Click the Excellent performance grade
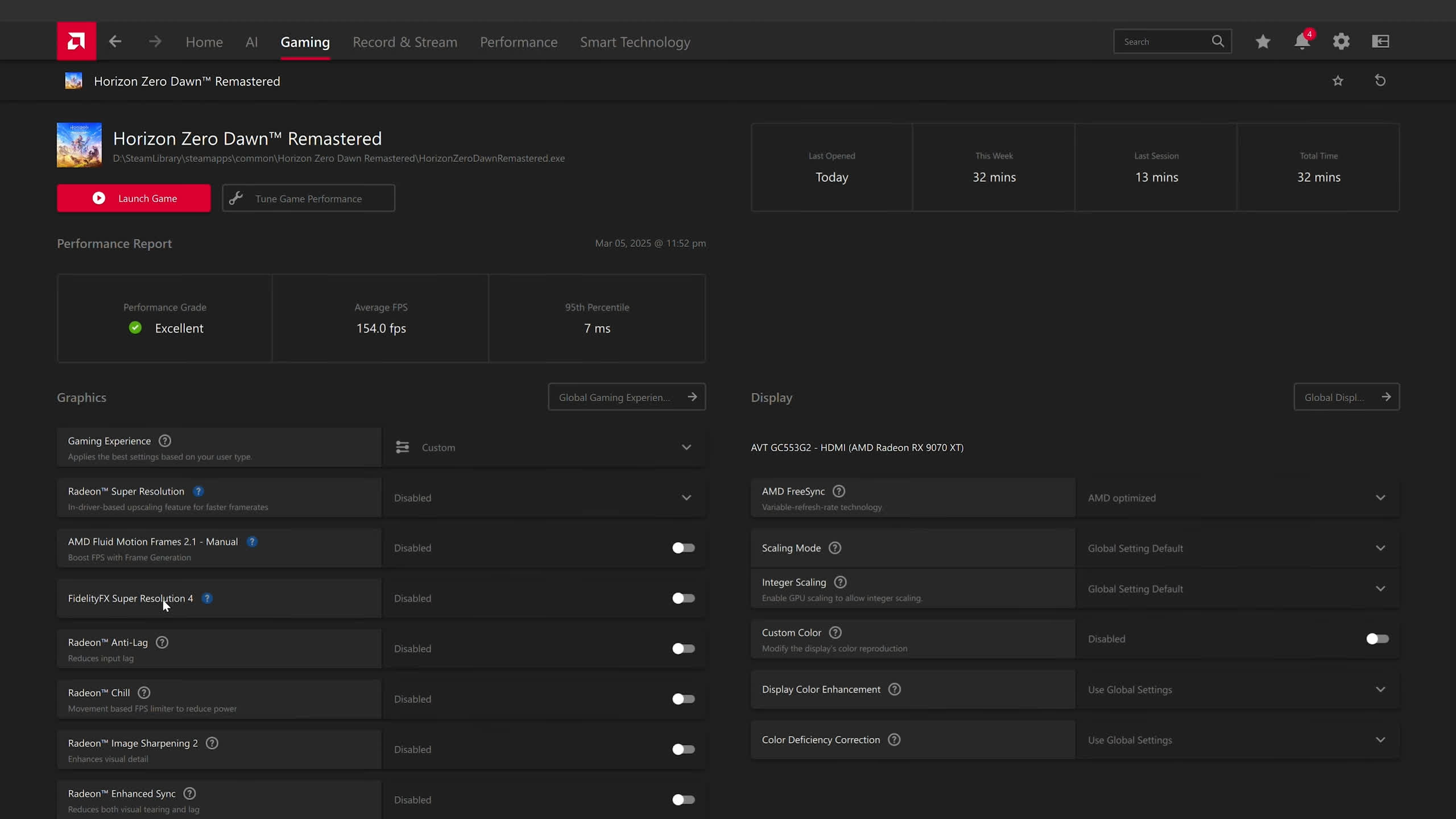This screenshot has height=819, width=1456. [179, 328]
